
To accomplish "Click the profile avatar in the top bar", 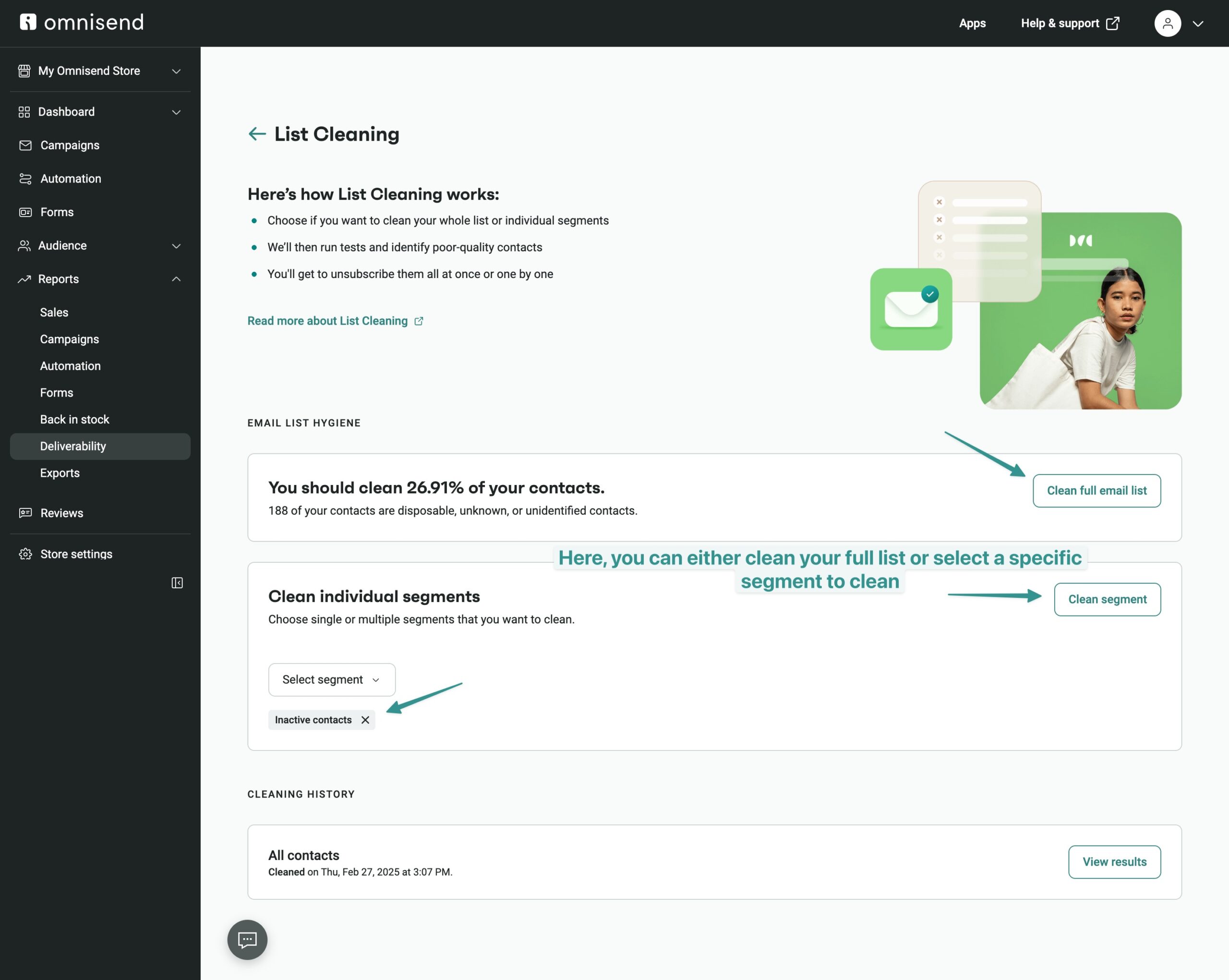I will pos(1168,24).
